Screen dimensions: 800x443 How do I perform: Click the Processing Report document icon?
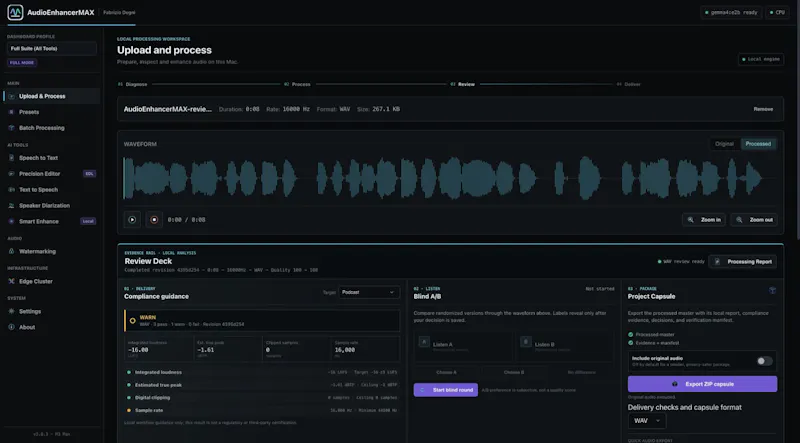pos(717,261)
